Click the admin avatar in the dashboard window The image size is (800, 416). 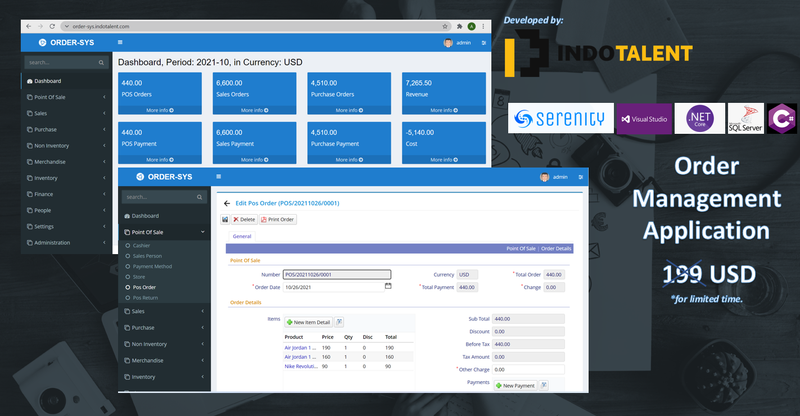click(448, 43)
